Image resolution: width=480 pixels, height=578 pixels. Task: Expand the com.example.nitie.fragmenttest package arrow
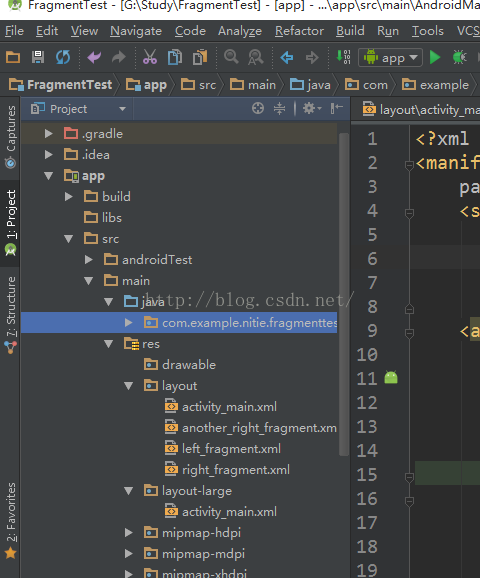(128, 323)
